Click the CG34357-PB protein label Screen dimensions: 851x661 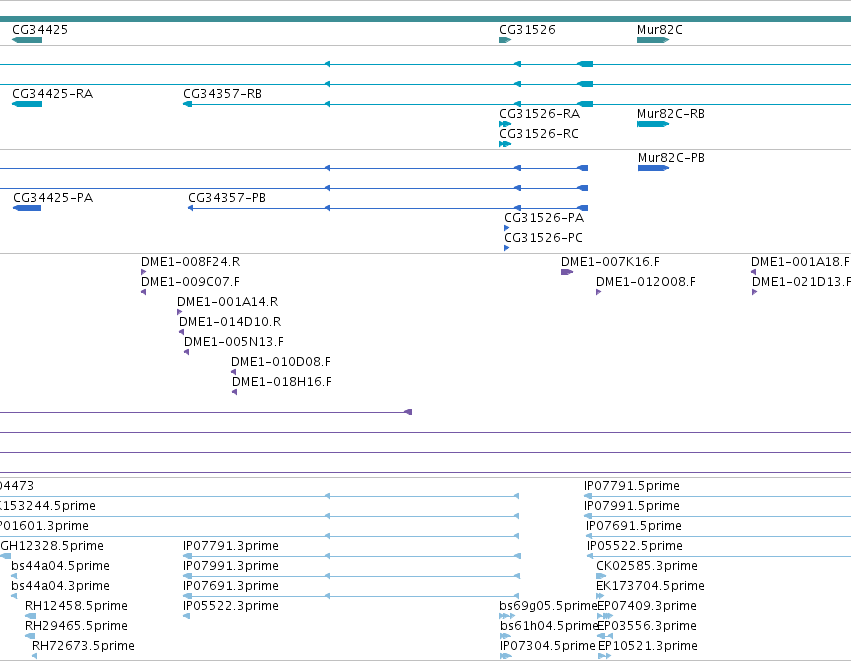(x=227, y=198)
